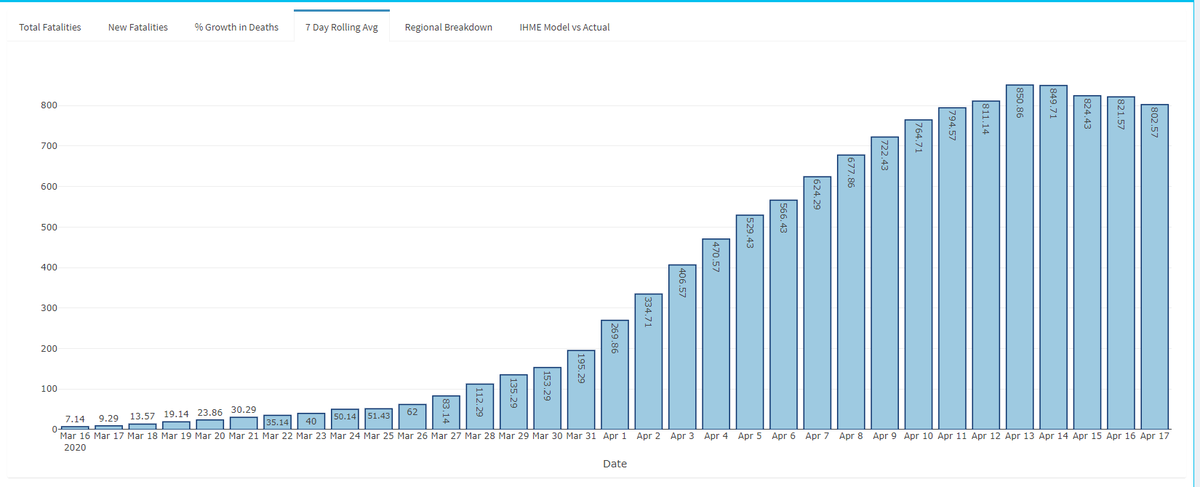Click the value label 13.57
The height and width of the screenshot is (487, 1200).
[x=143, y=416]
